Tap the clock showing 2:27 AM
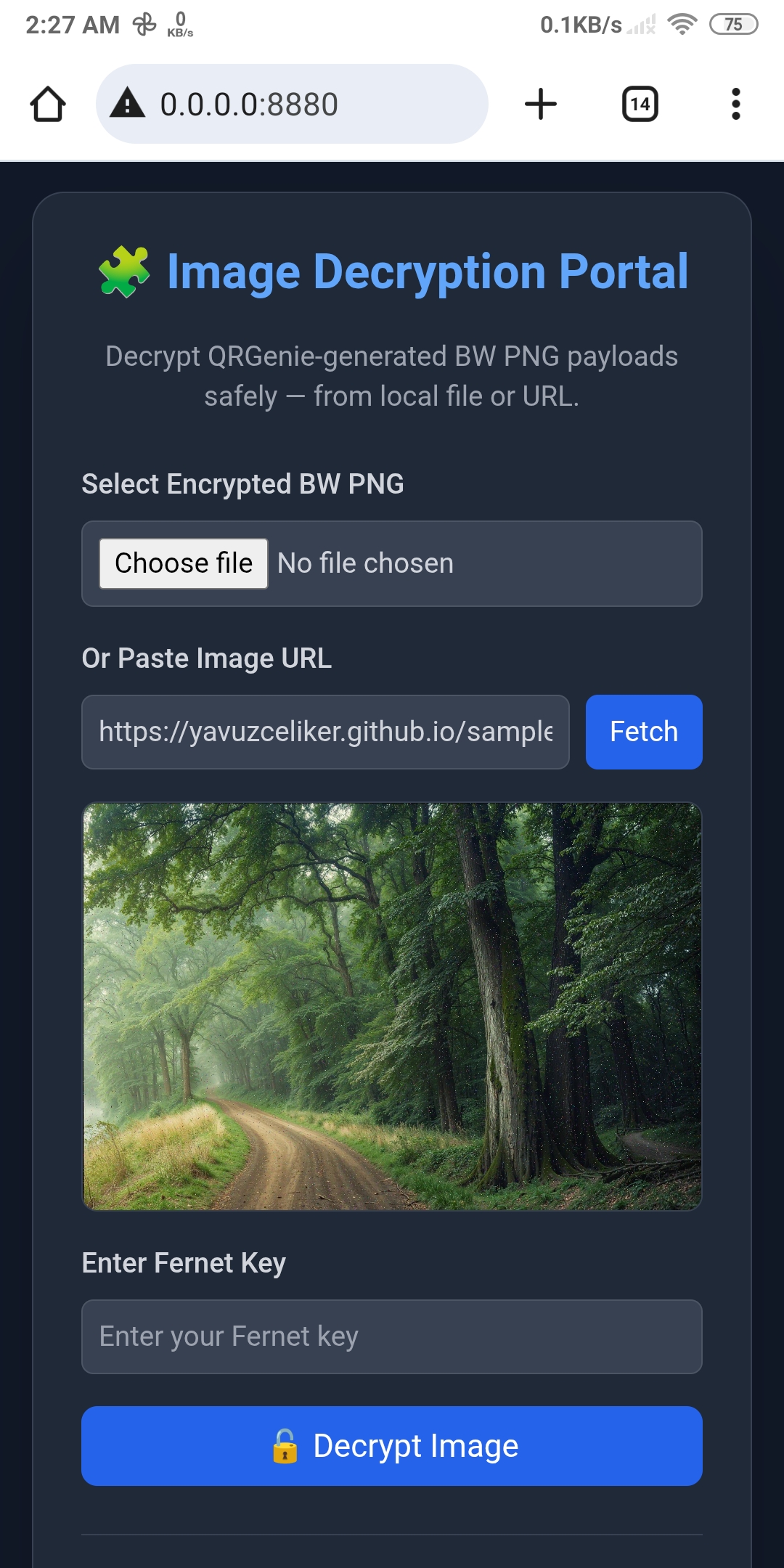The height and width of the screenshot is (1568, 784). (71, 24)
